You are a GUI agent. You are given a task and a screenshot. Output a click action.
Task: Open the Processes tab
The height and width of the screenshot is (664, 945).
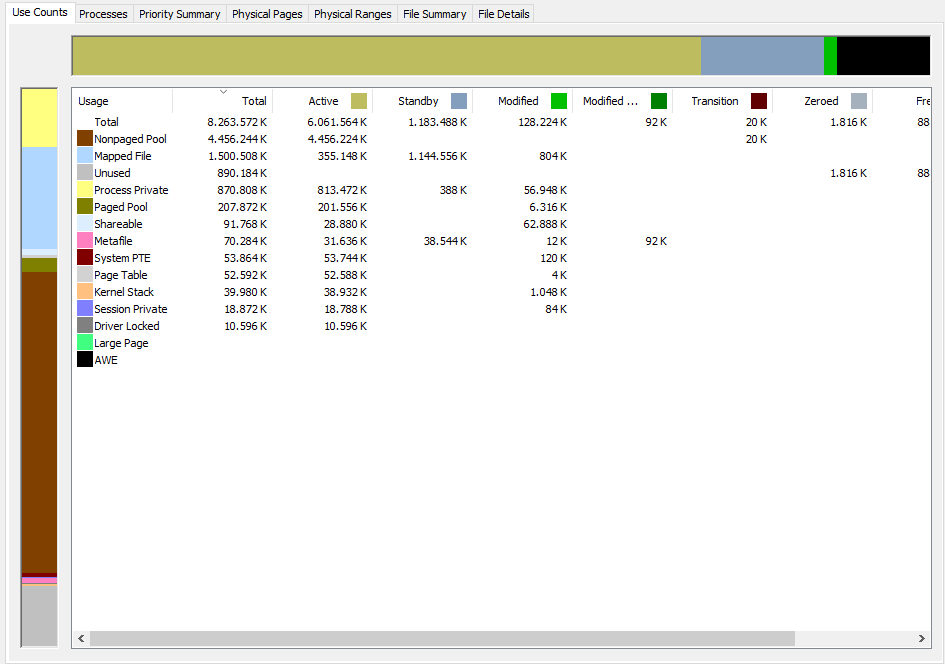coord(103,14)
